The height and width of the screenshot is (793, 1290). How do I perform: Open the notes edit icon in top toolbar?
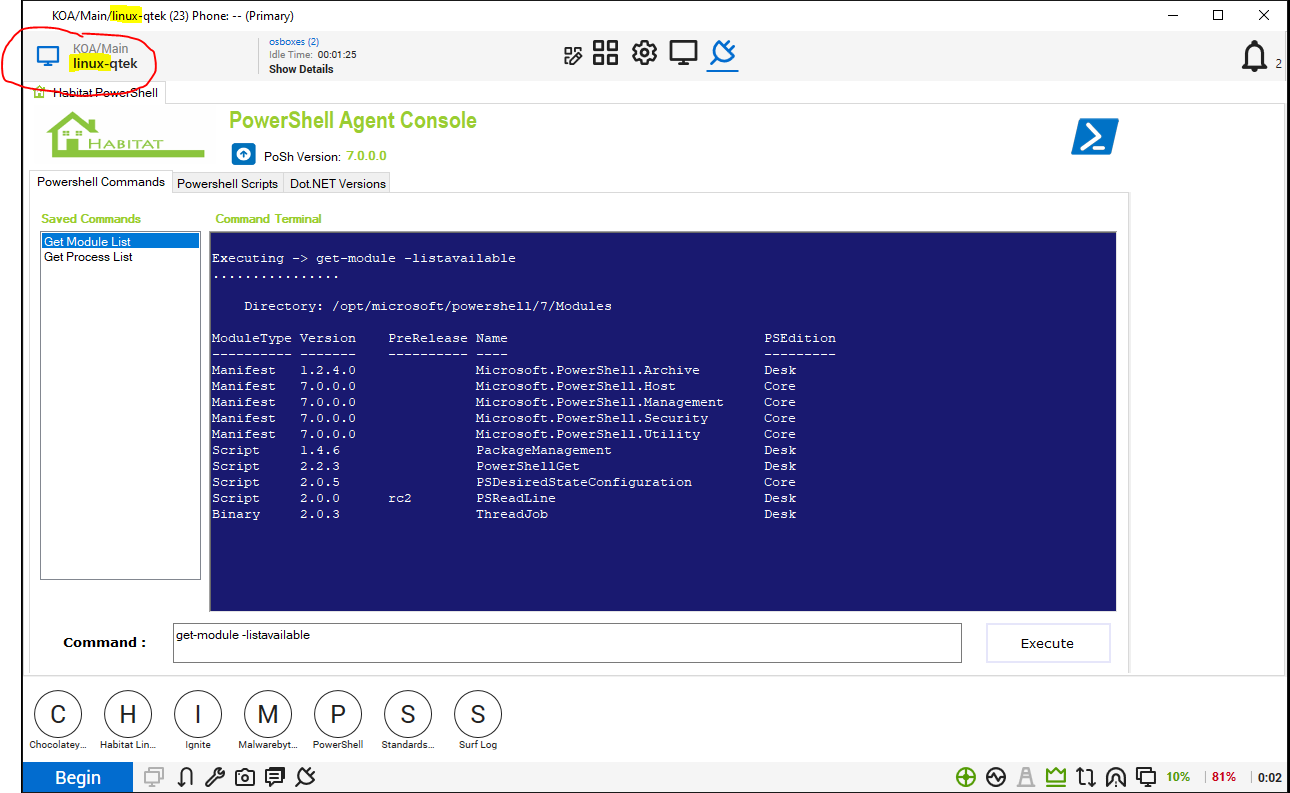click(573, 55)
